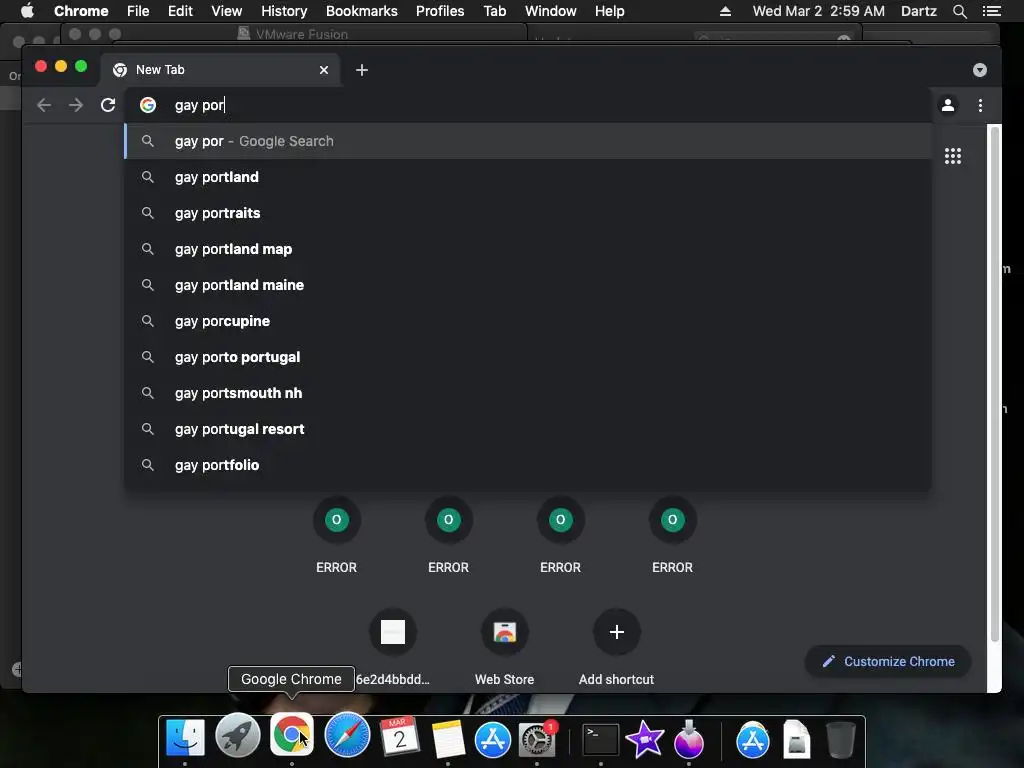
Task: Select the 'gay portfolio' suggestion
Action: (x=528, y=464)
